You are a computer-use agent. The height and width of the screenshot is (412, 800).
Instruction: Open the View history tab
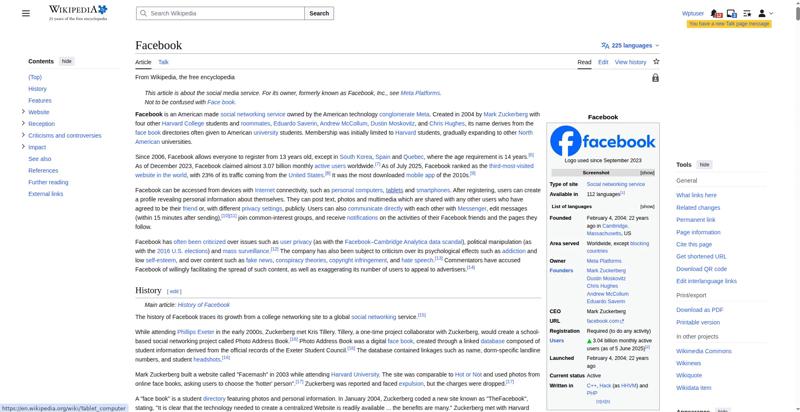[630, 62]
